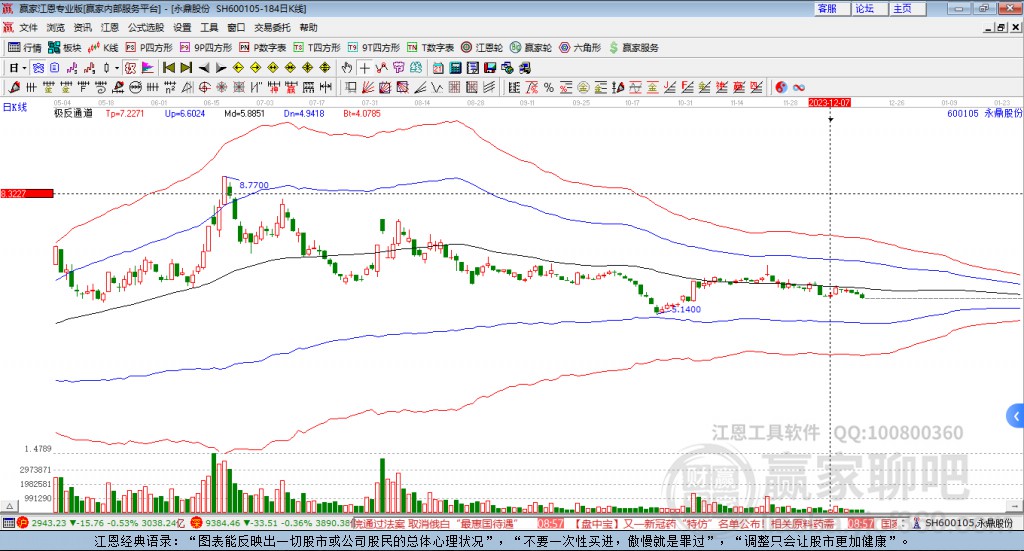The image size is (1024, 551).
Task: Step forward with black right arrow
Action: click(221, 68)
